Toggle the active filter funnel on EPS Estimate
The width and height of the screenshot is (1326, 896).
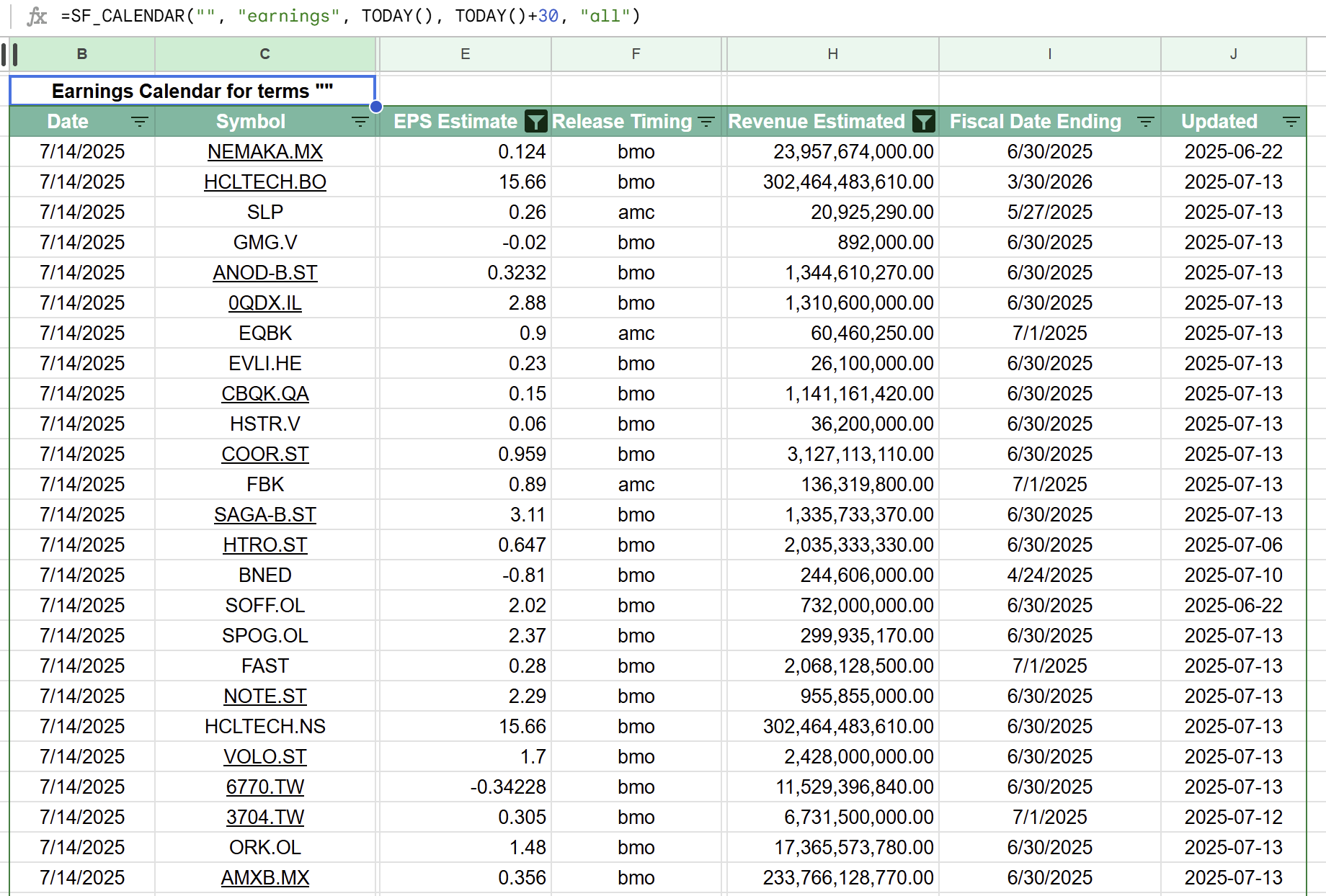coord(536,122)
